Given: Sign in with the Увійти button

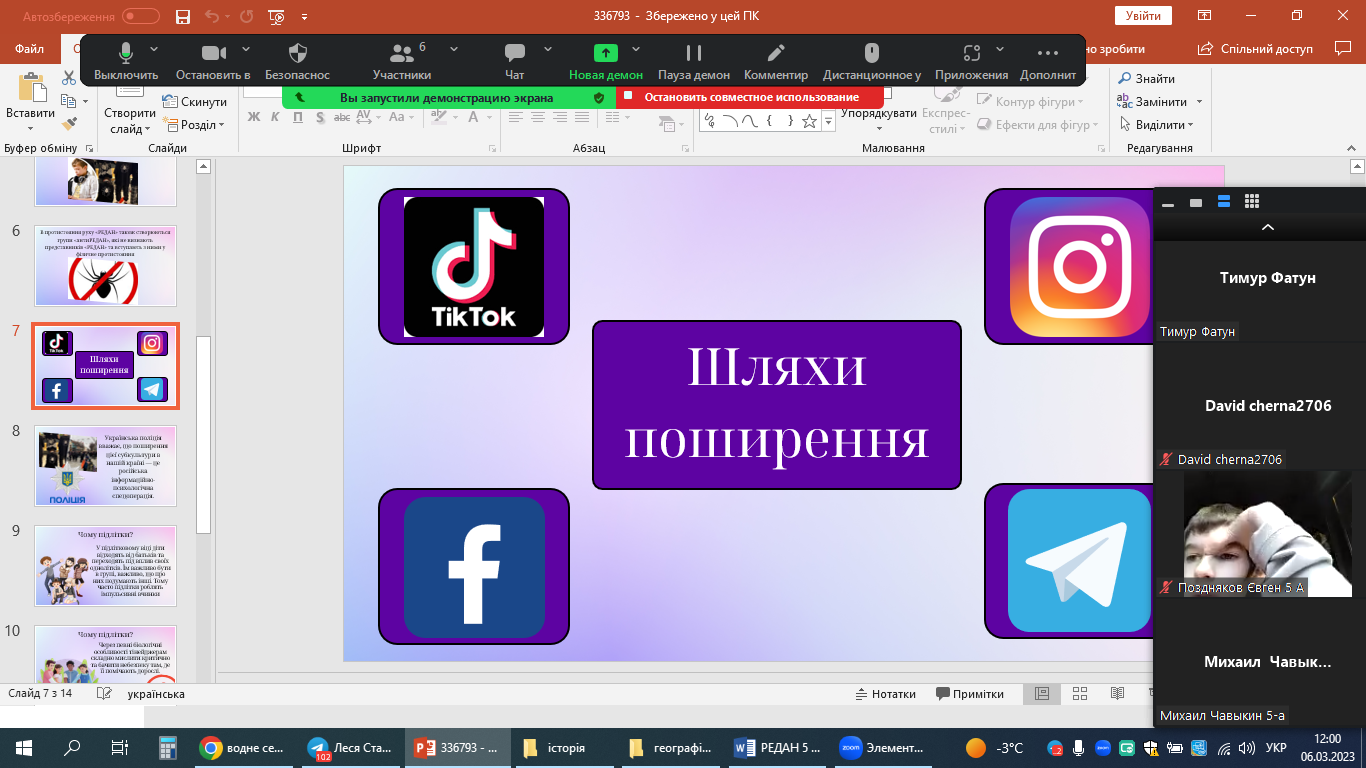Looking at the screenshot, I should point(1143,16).
